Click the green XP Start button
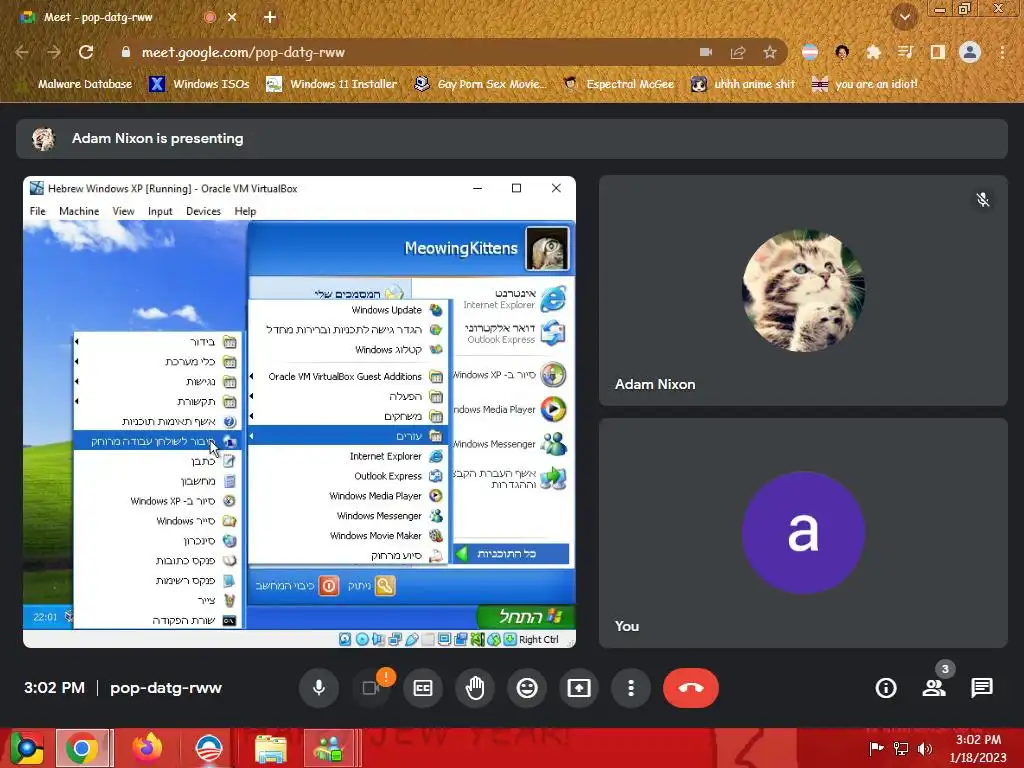Viewport: 1024px width, 768px height. point(526,616)
